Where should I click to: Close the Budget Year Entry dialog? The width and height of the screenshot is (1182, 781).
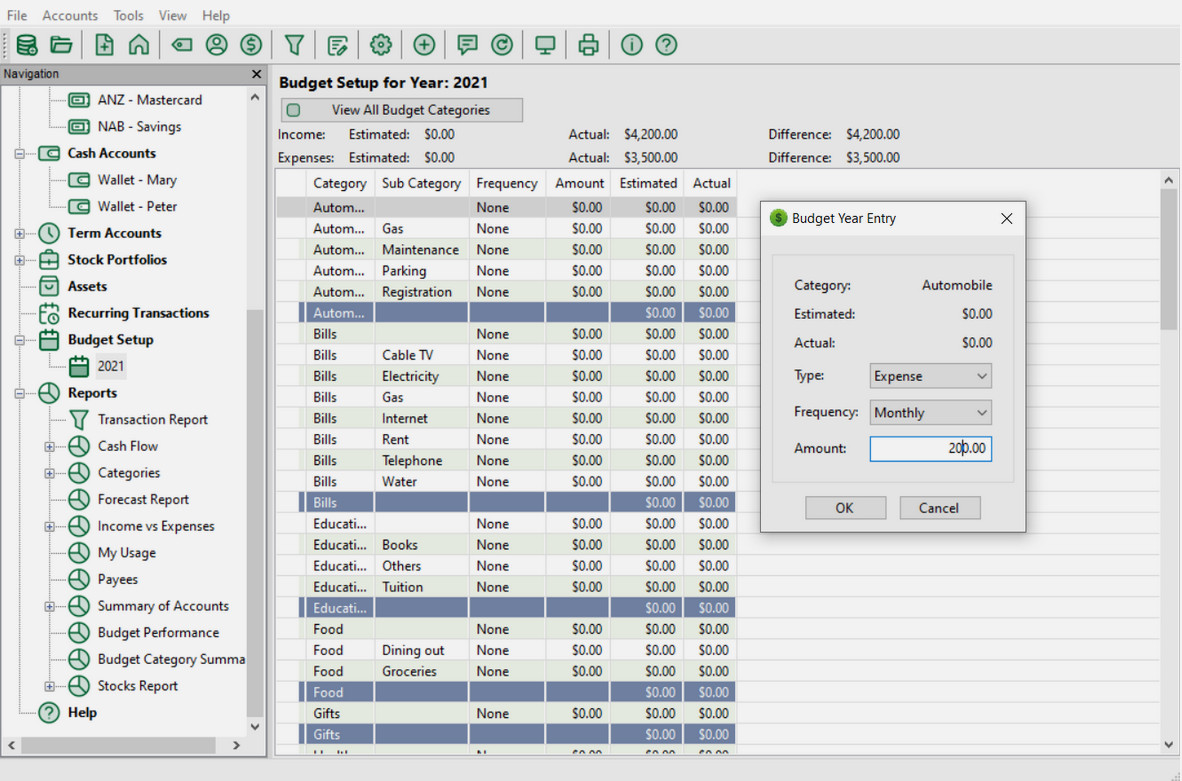click(x=1006, y=219)
